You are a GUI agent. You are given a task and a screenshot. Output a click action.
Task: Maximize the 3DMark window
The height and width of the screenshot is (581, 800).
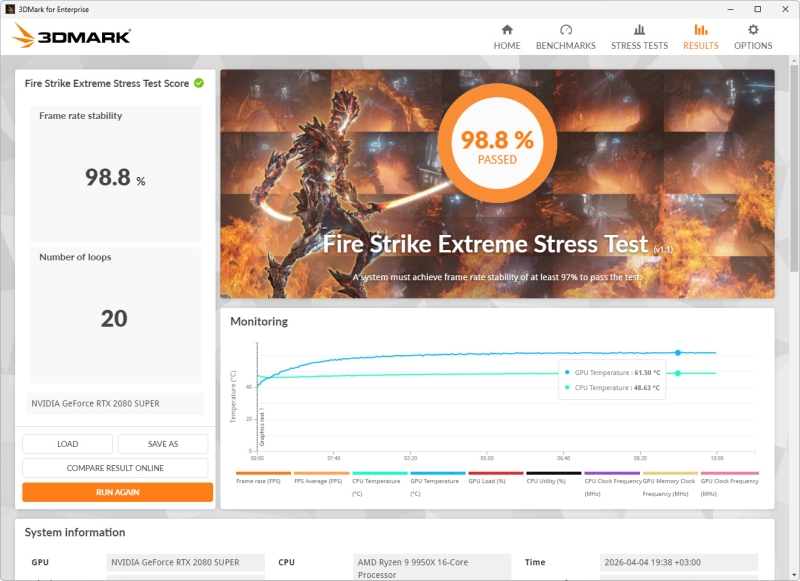pos(758,9)
